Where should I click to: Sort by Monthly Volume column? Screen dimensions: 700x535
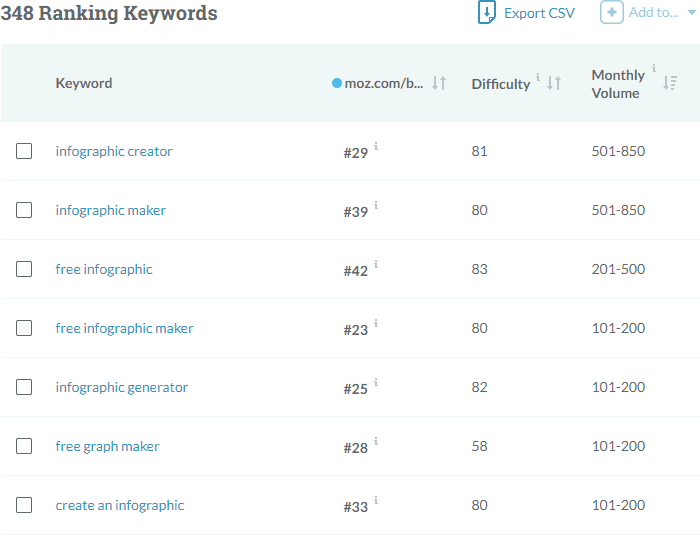pyautogui.click(x=670, y=84)
